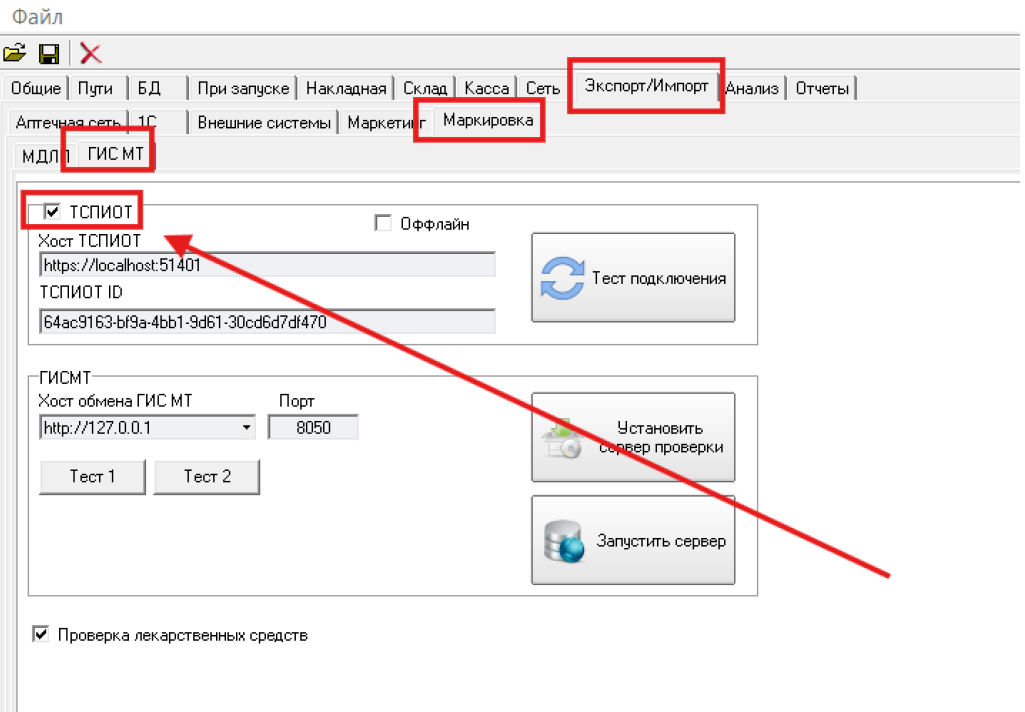The height and width of the screenshot is (712, 1025).
Task: Open the Внешние системы tab
Action: pyautogui.click(x=264, y=123)
